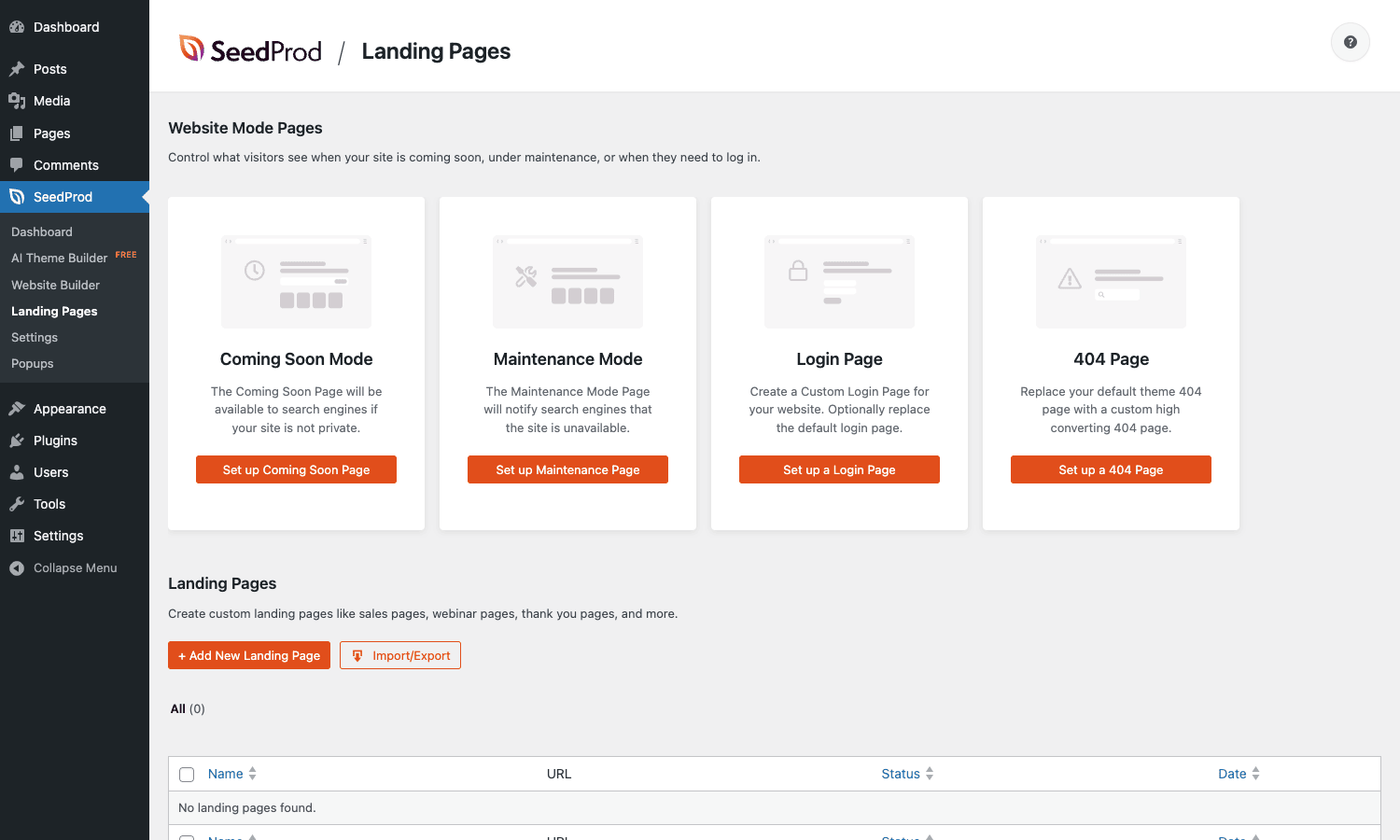
Task: Click the 404 Page card title
Action: (1111, 359)
